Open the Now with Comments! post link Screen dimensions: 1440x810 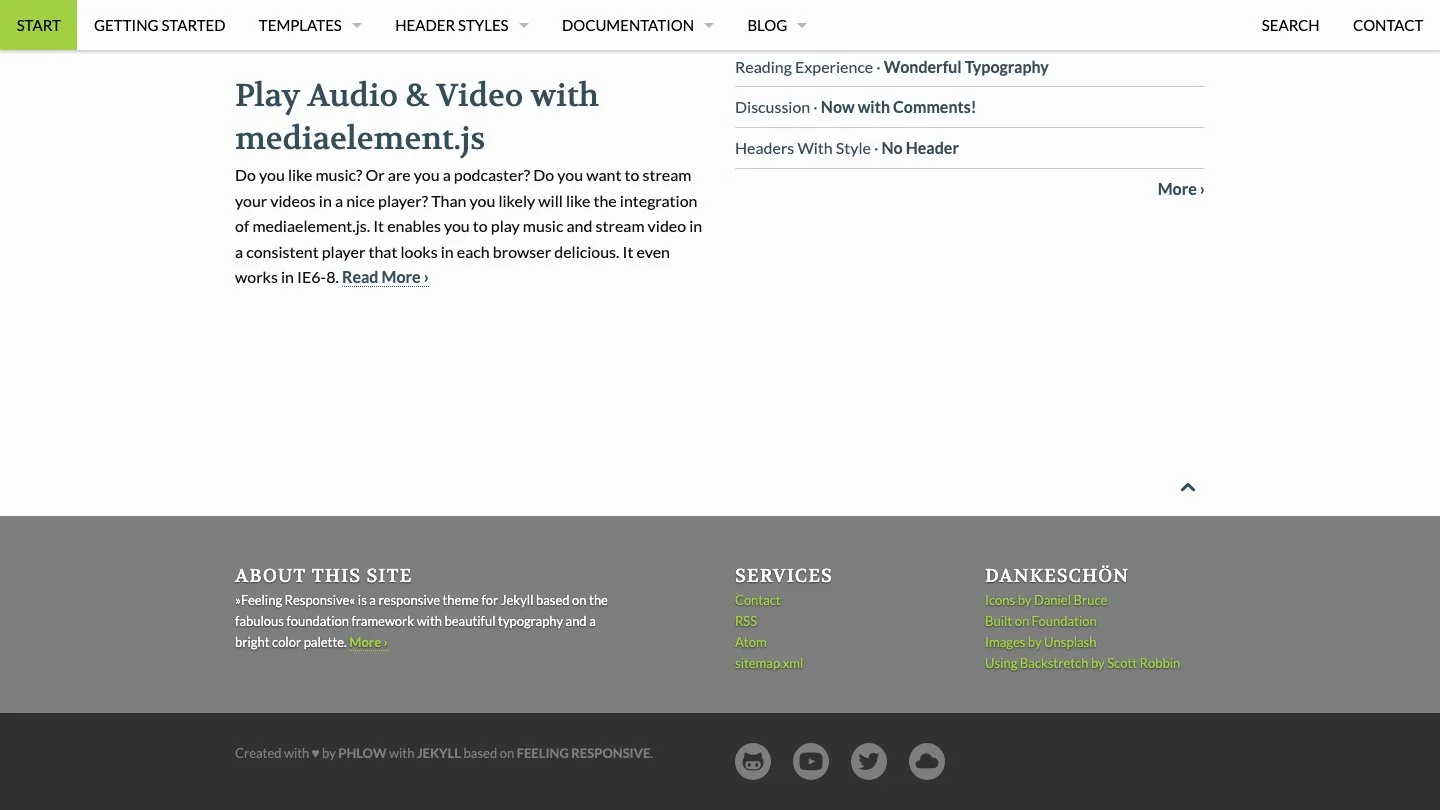tap(898, 107)
